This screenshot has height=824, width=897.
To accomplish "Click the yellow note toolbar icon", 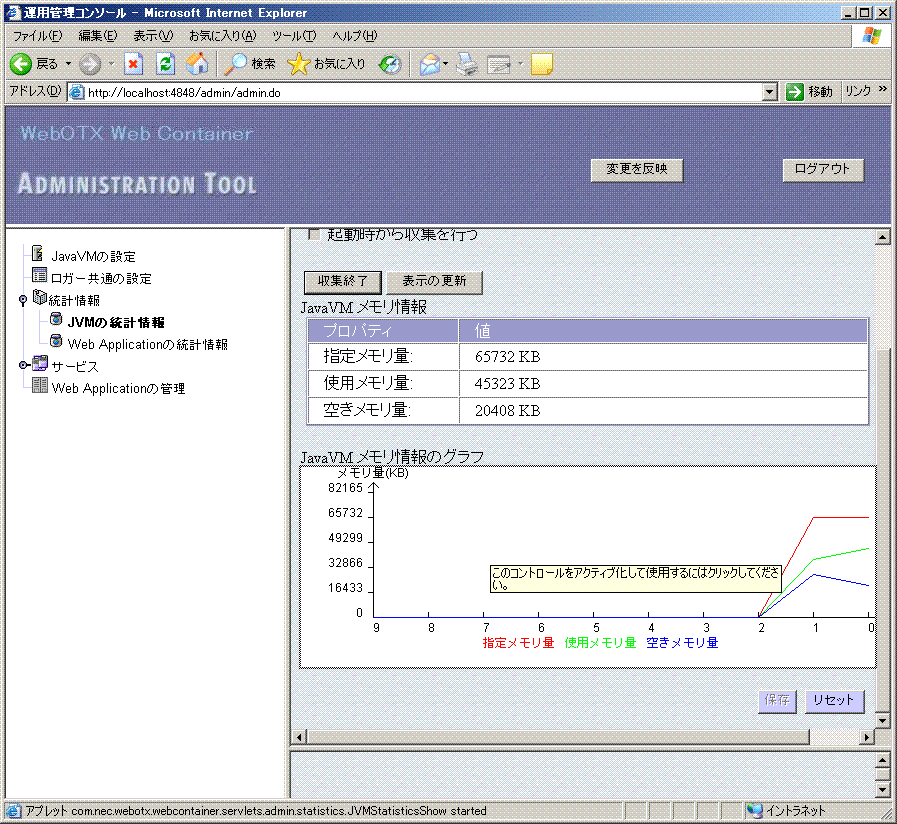I will pos(542,64).
